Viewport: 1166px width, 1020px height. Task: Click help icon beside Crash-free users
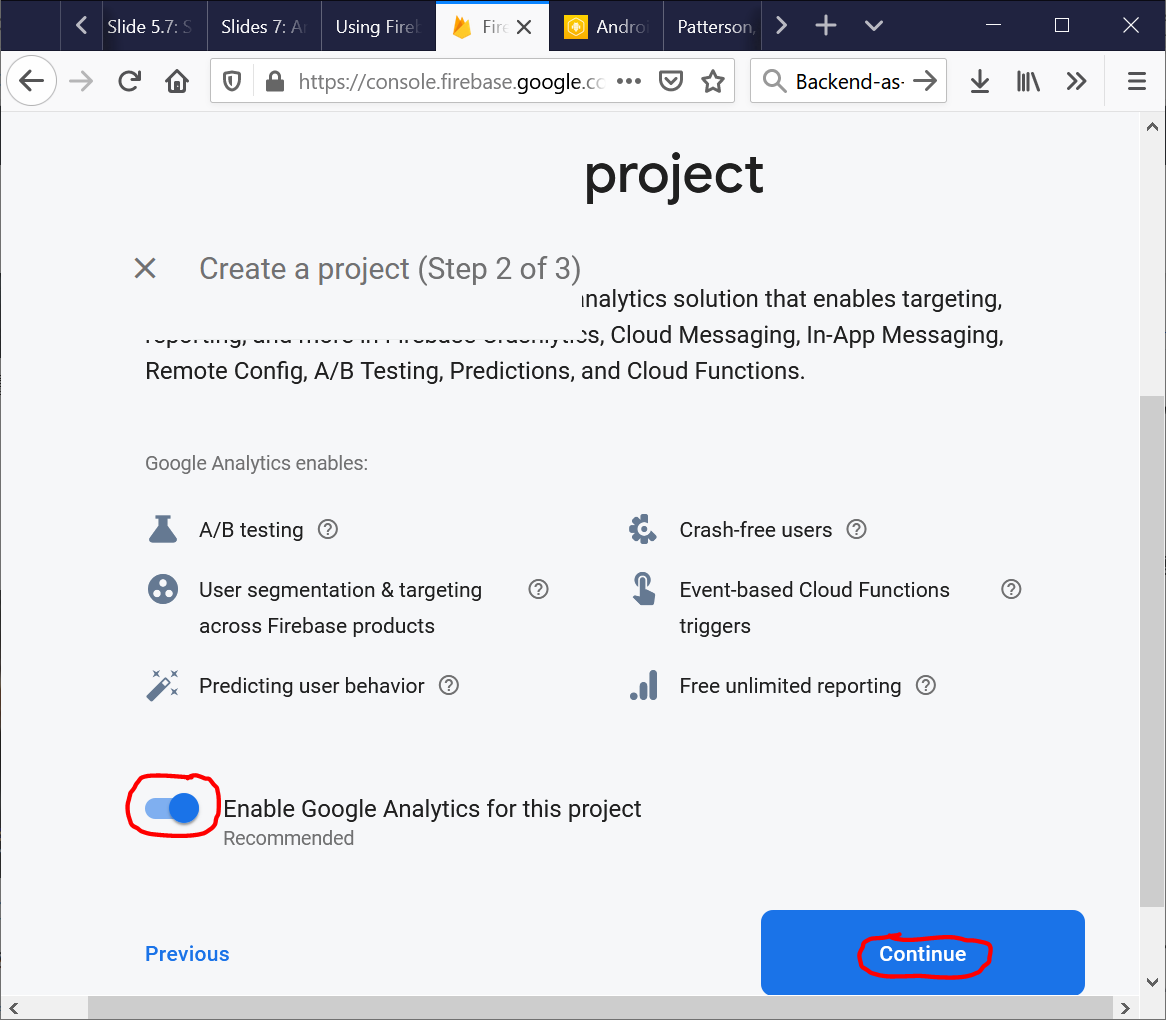point(856,529)
